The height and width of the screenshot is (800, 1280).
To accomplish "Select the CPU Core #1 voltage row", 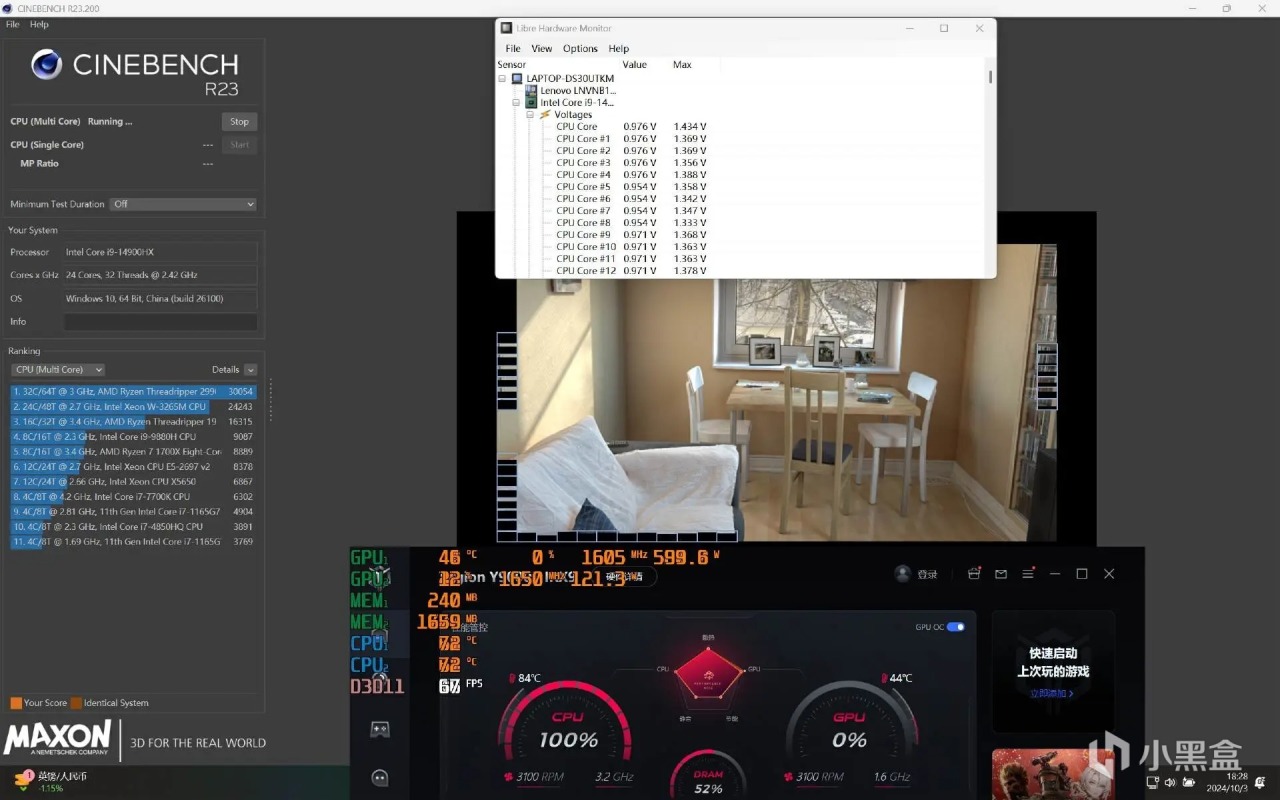I will pos(631,138).
